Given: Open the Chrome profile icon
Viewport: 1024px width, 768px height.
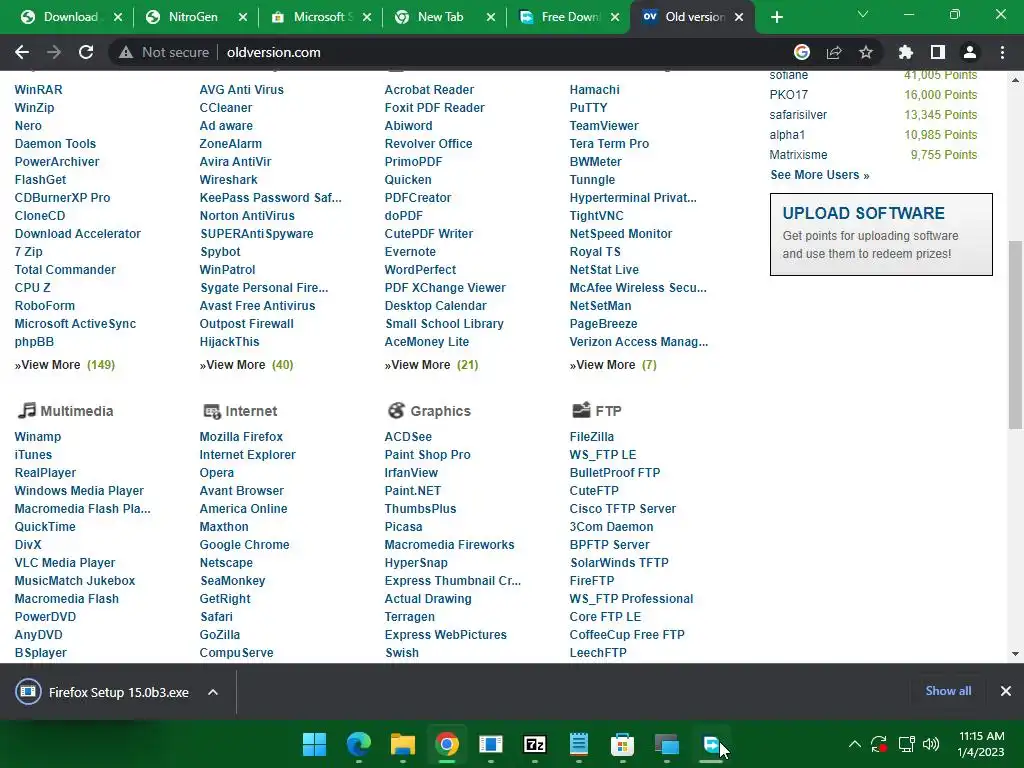Looking at the screenshot, I should [970, 52].
